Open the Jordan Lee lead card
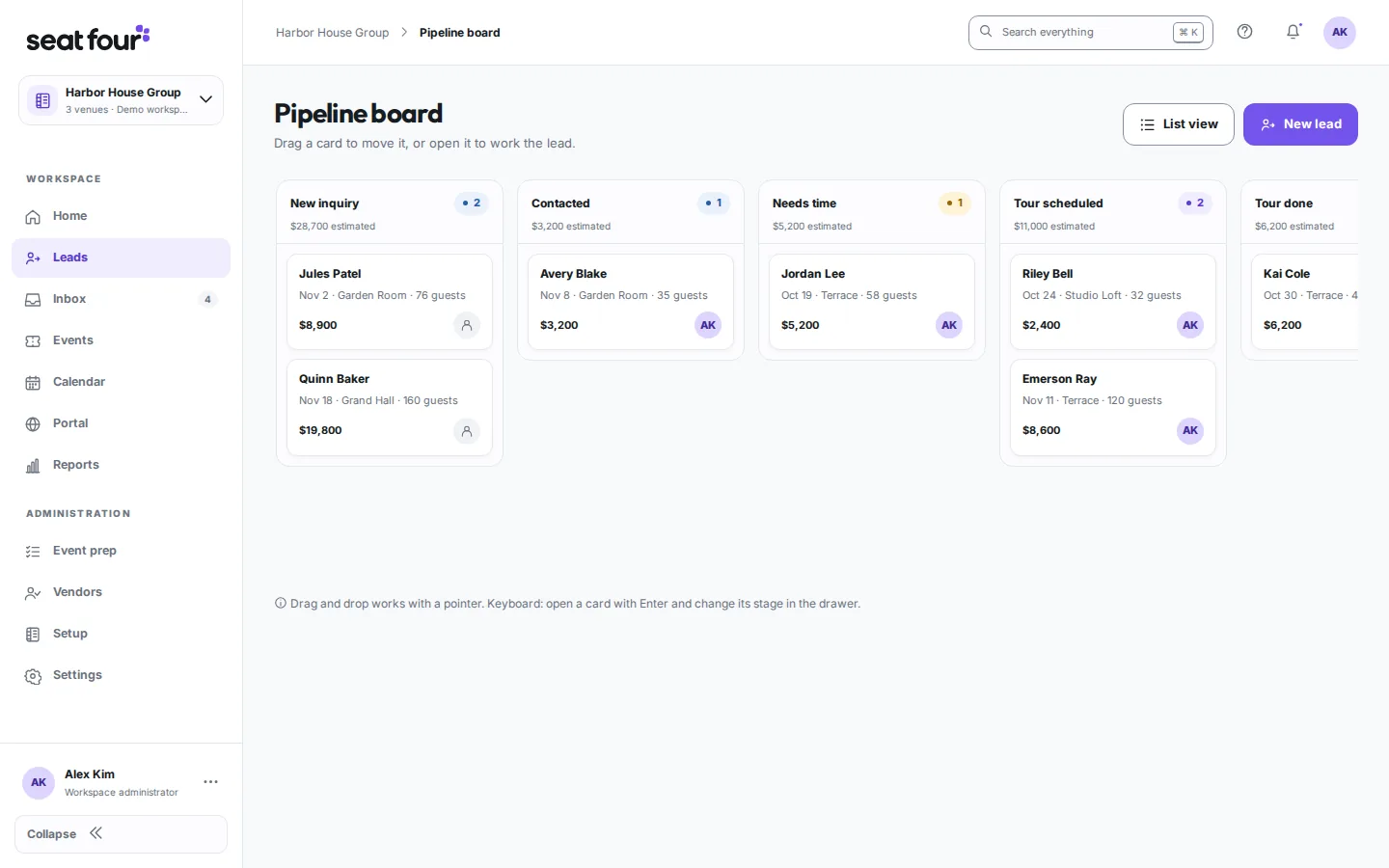Viewport: 1389px width, 868px height. 872,302
